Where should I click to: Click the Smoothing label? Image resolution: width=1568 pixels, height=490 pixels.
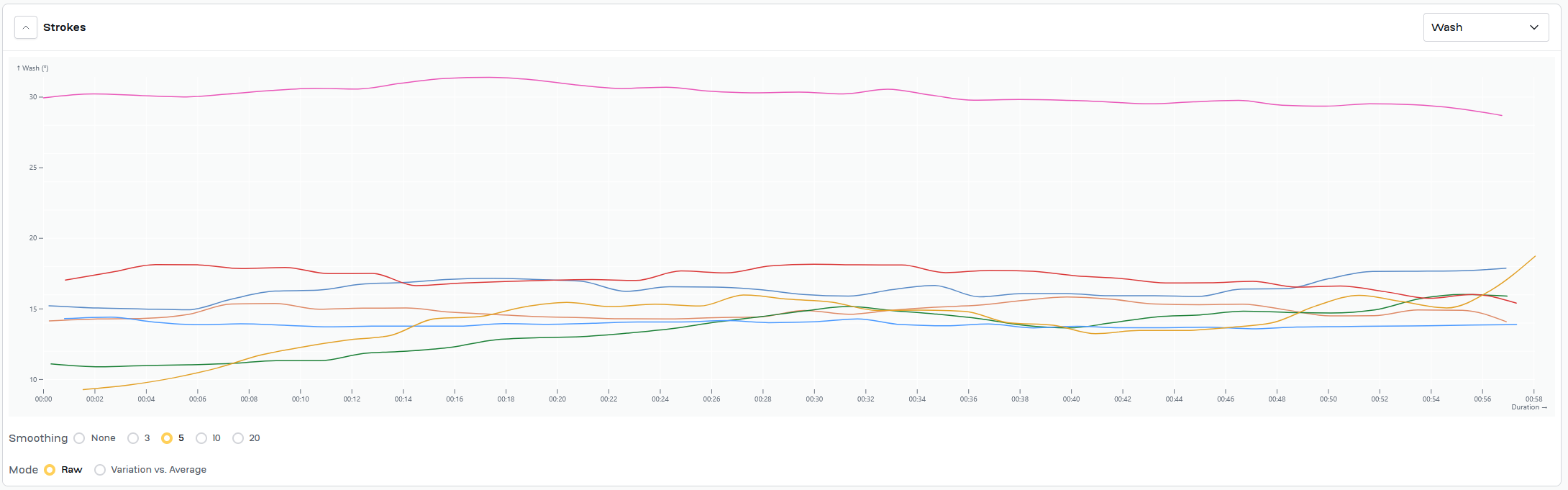(38, 438)
